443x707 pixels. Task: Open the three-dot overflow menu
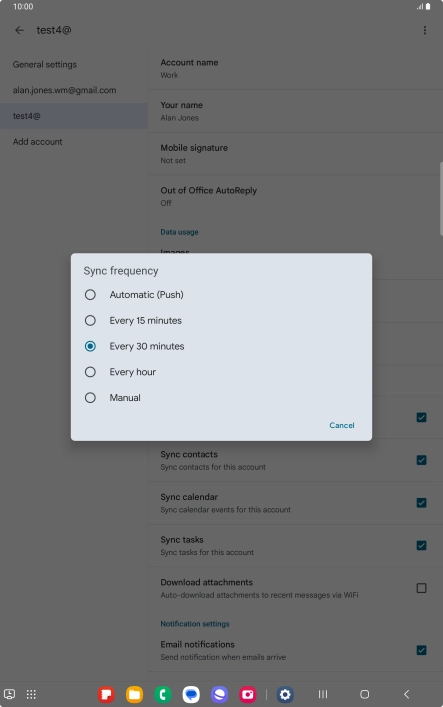click(425, 30)
